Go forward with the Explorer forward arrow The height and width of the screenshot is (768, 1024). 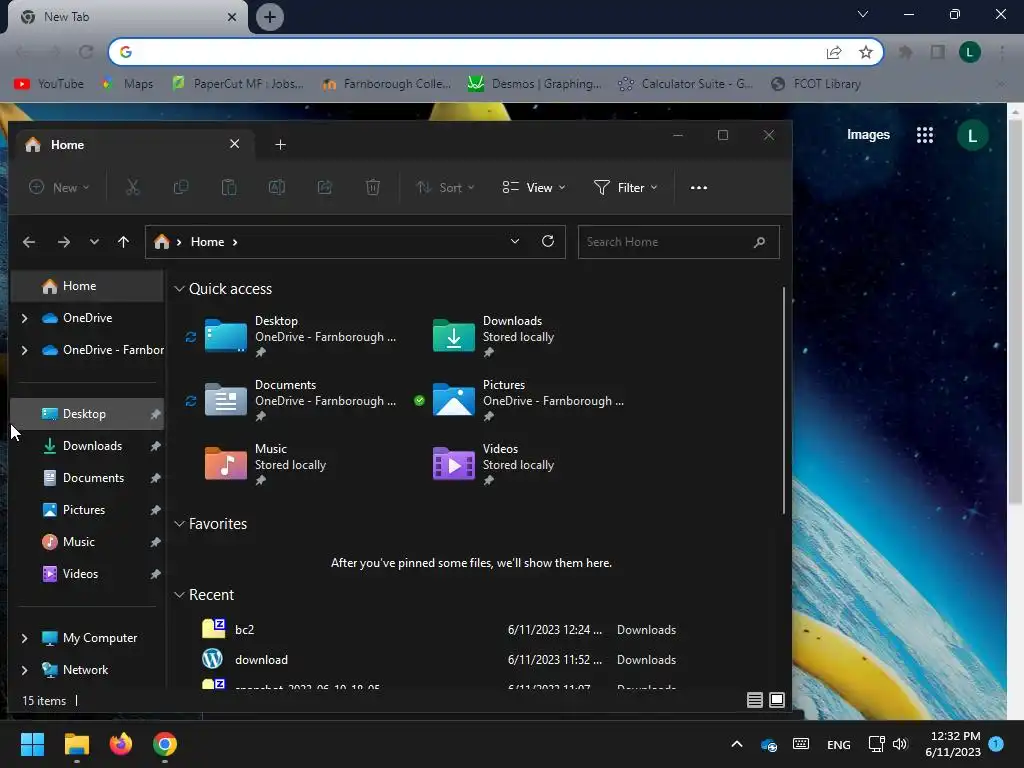63,242
